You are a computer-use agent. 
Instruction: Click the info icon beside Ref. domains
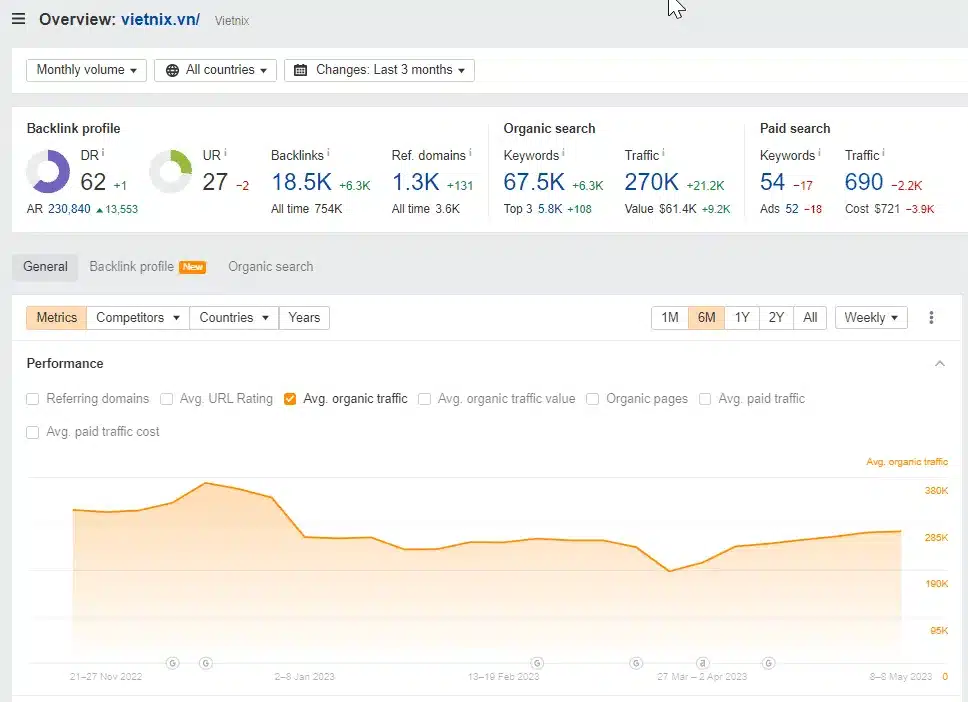[472, 153]
